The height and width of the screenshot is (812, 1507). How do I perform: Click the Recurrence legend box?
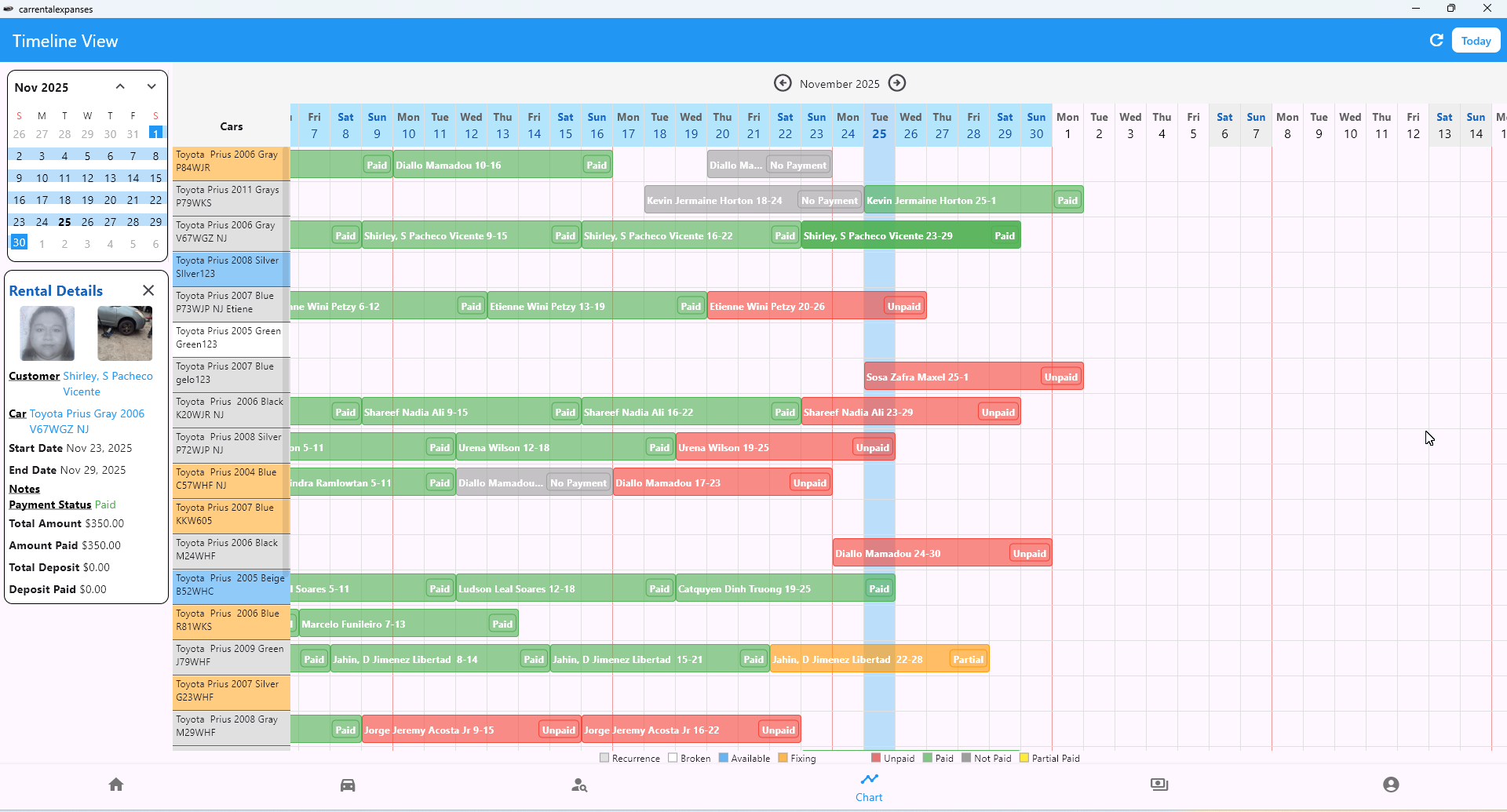point(604,758)
